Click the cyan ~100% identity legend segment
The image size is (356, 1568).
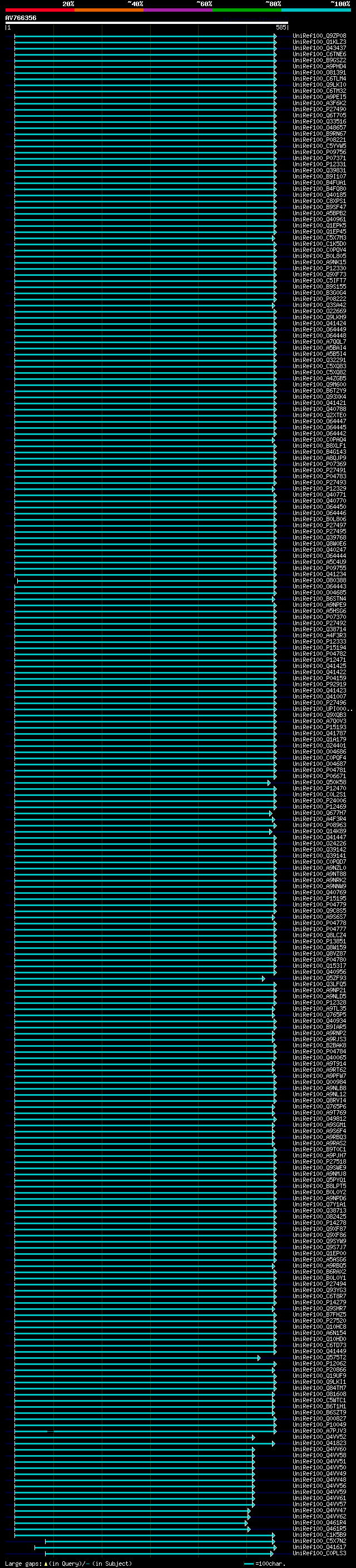point(316,11)
